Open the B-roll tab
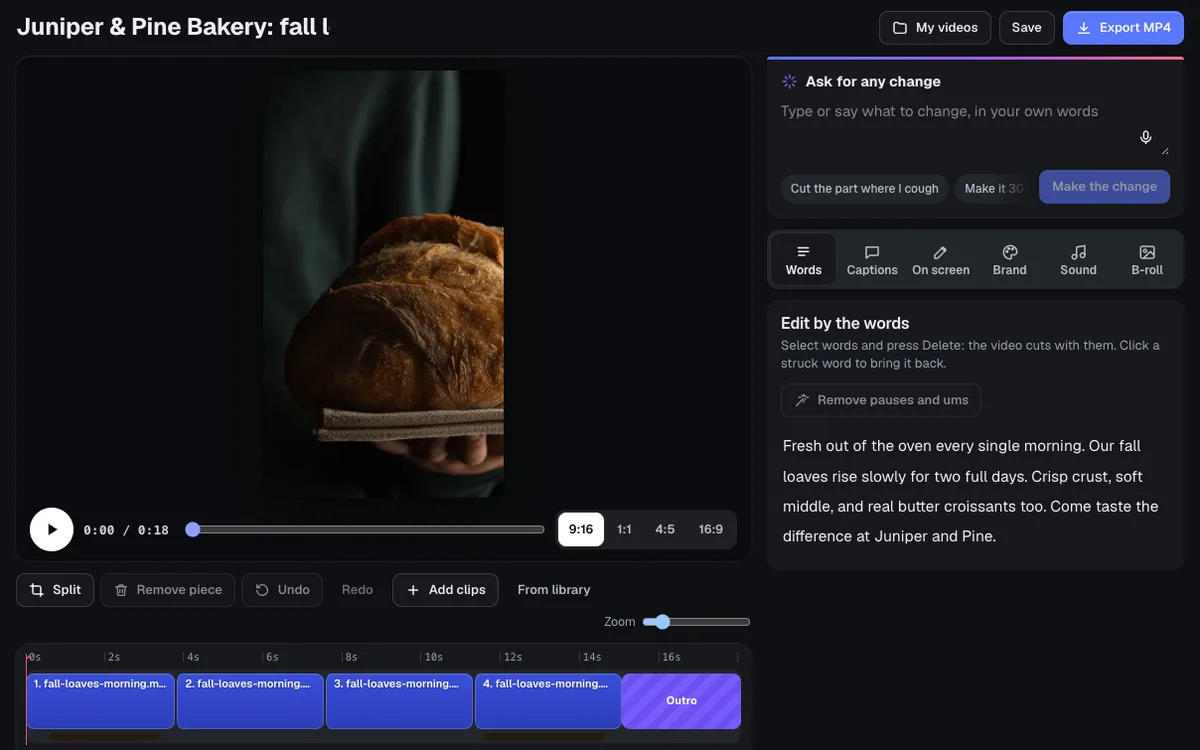The height and width of the screenshot is (750, 1200). click(x=1147, y=260)
